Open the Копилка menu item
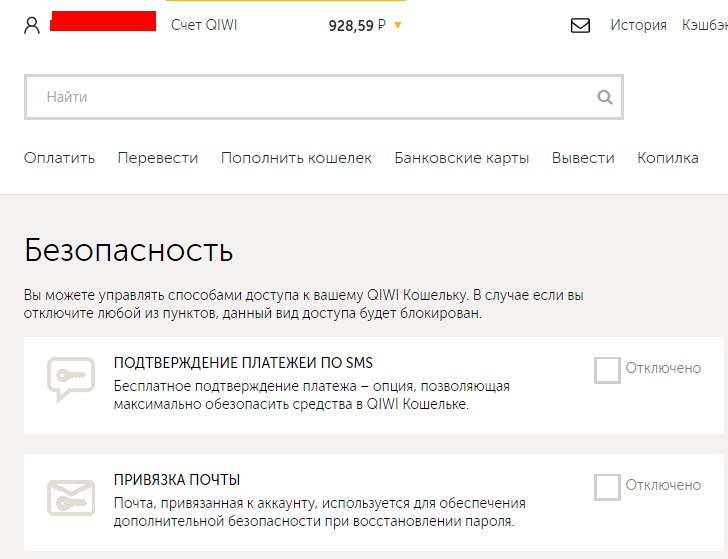 coord(668,158)
